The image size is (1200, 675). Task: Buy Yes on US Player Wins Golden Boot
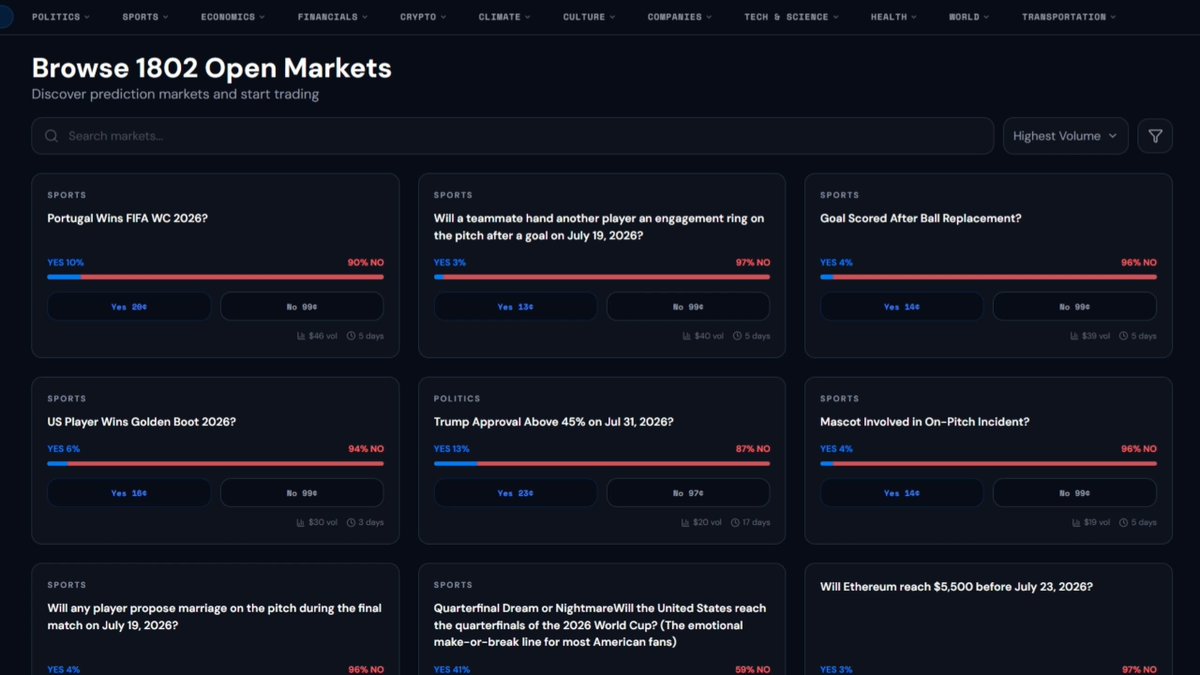(x=129, y=493)
